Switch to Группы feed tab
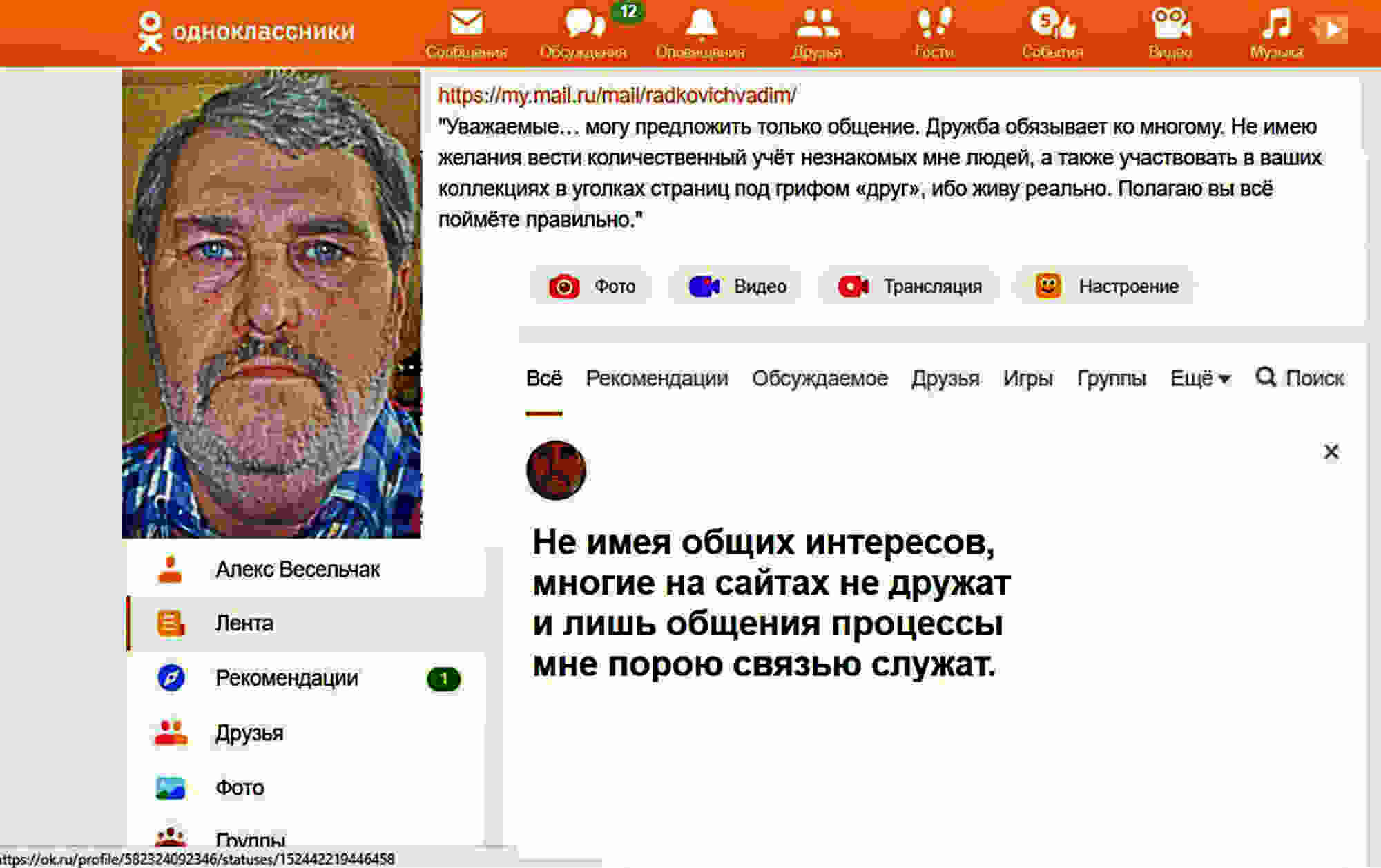 pyautogui.click(x=1111, y=378)
